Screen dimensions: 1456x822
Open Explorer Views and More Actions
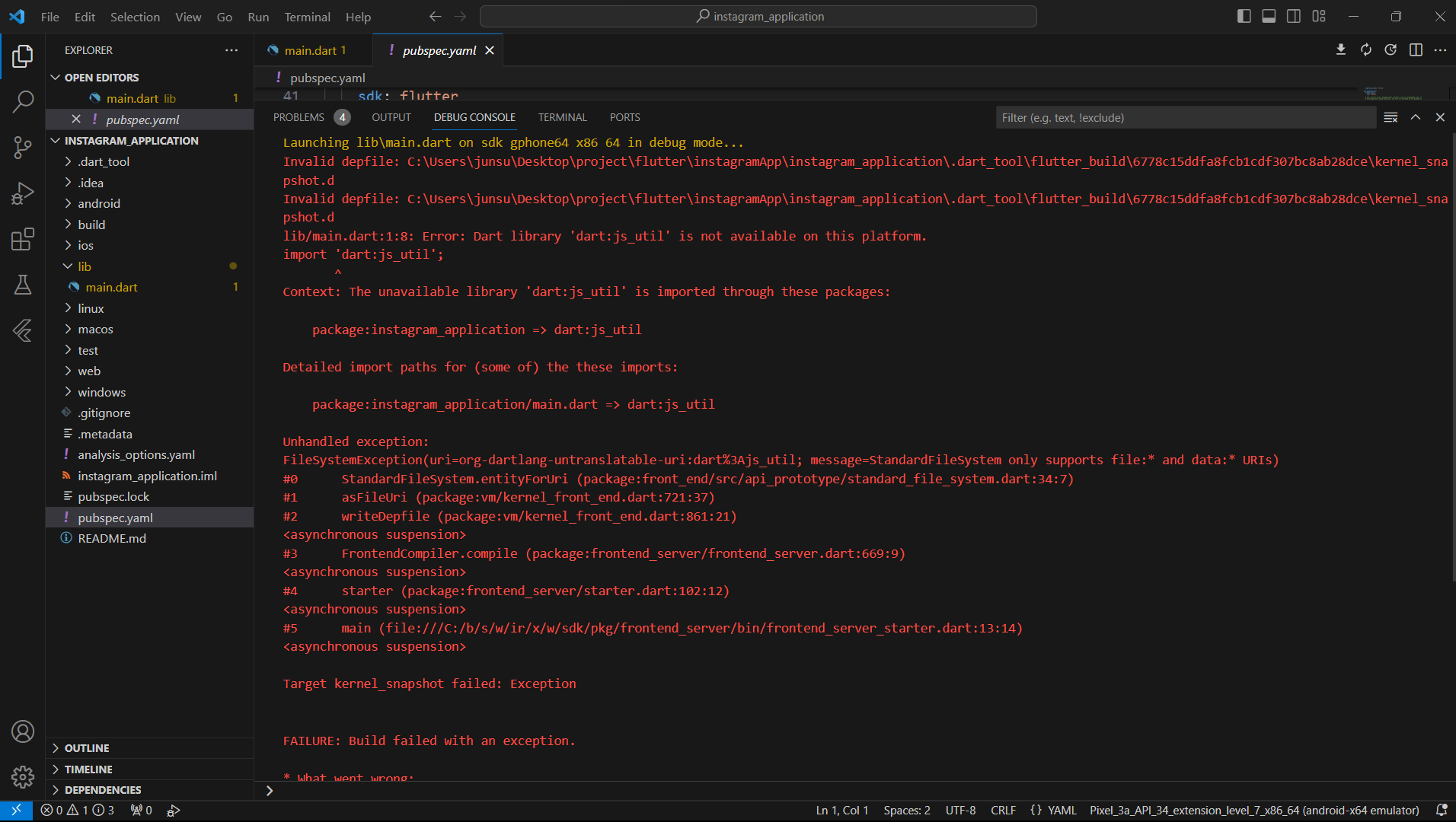pyautogui.click(x=231, y=50)
